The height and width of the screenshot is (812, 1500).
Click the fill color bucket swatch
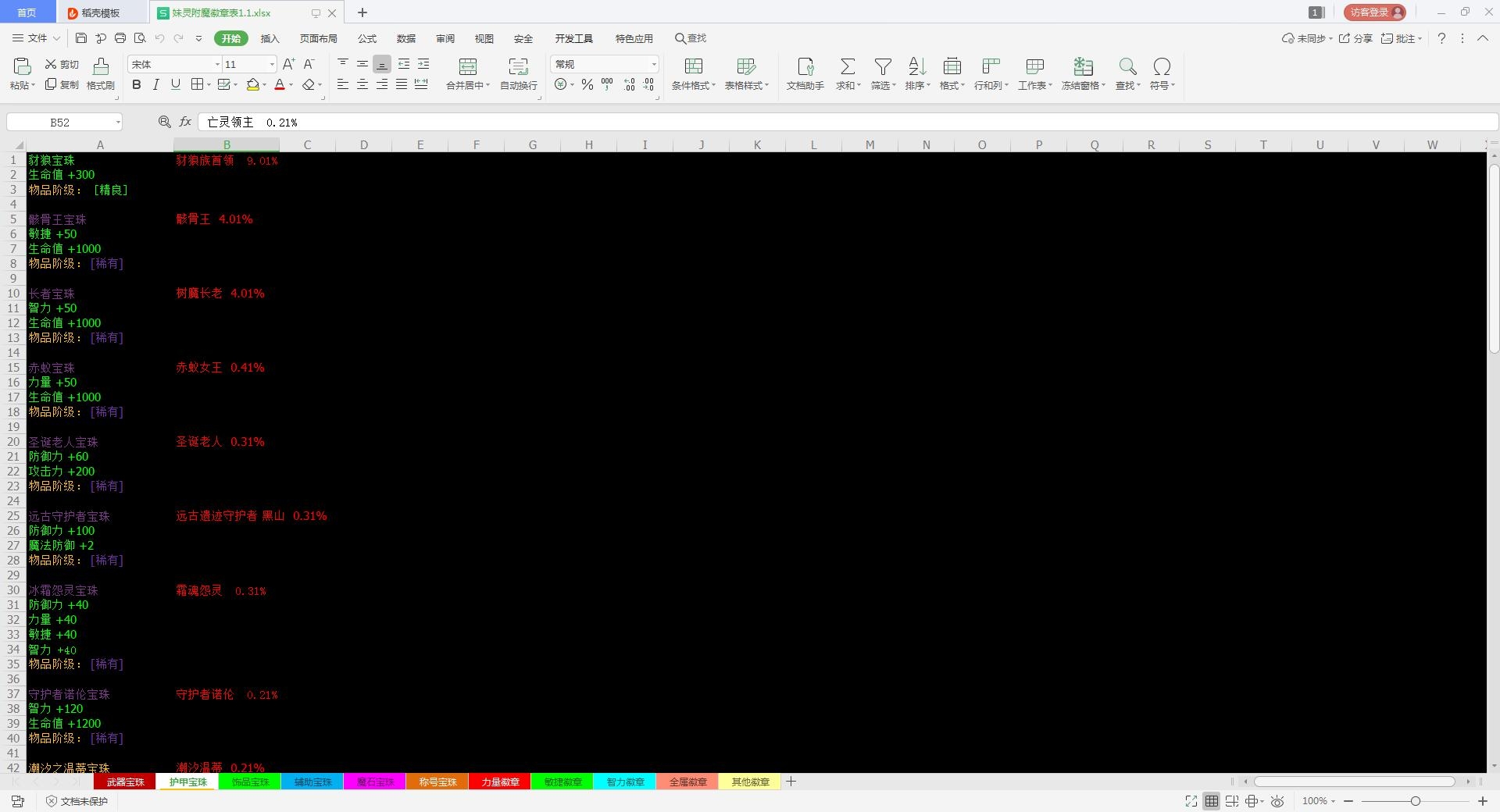click(253, 84)
